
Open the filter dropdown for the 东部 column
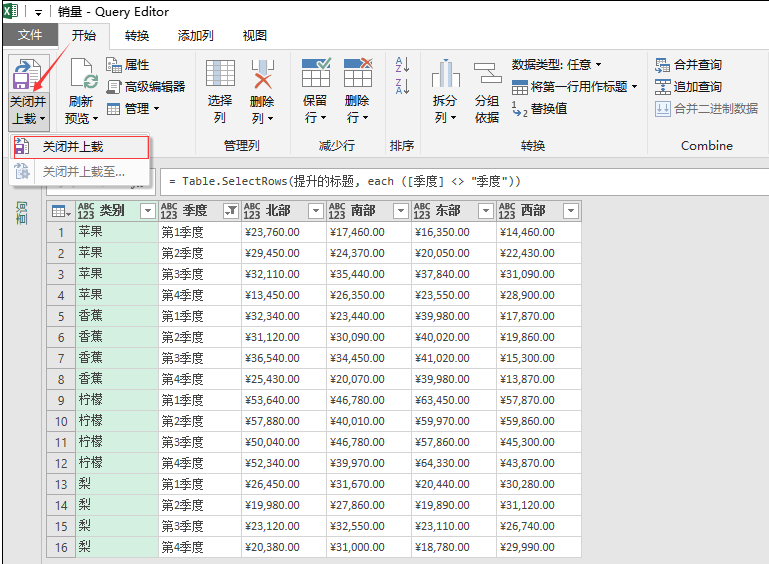point(486,211)
